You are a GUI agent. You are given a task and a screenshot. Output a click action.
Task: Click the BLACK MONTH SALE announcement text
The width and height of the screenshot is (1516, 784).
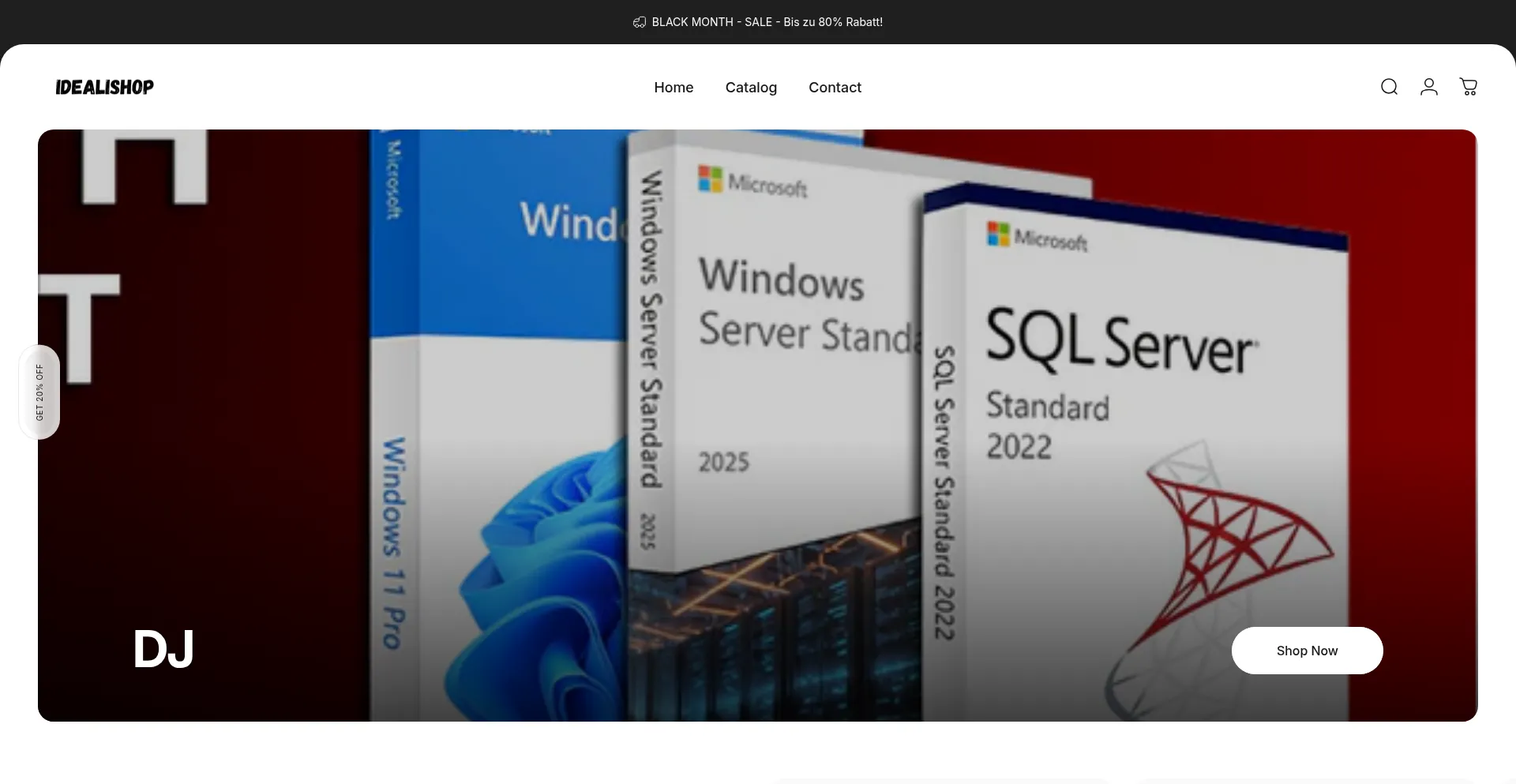[767, 22]
